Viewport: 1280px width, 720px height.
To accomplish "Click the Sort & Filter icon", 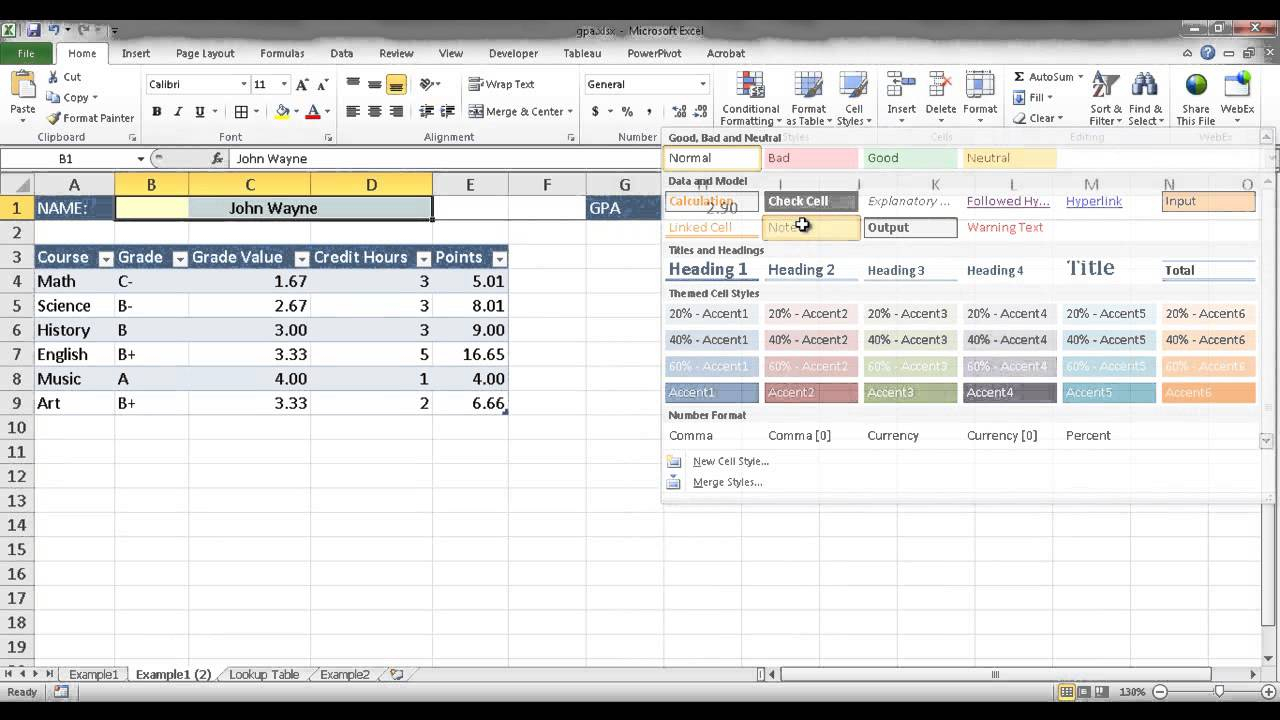I will tap(1104, 99).
